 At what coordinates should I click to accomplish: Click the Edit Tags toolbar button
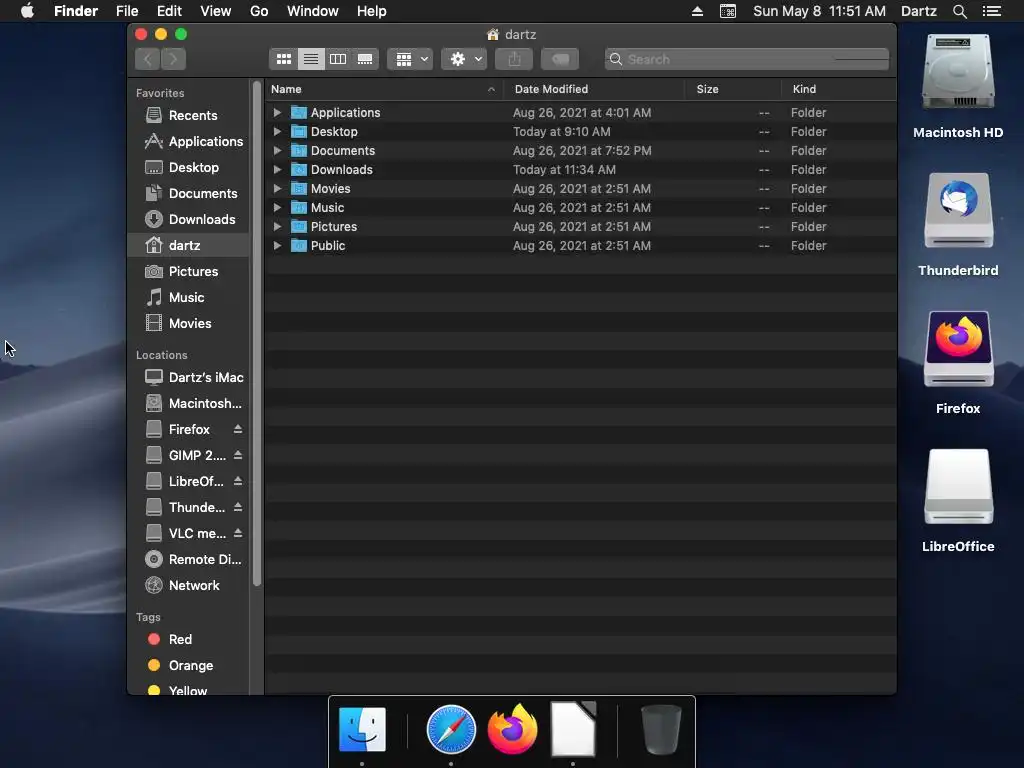point(560,59)
